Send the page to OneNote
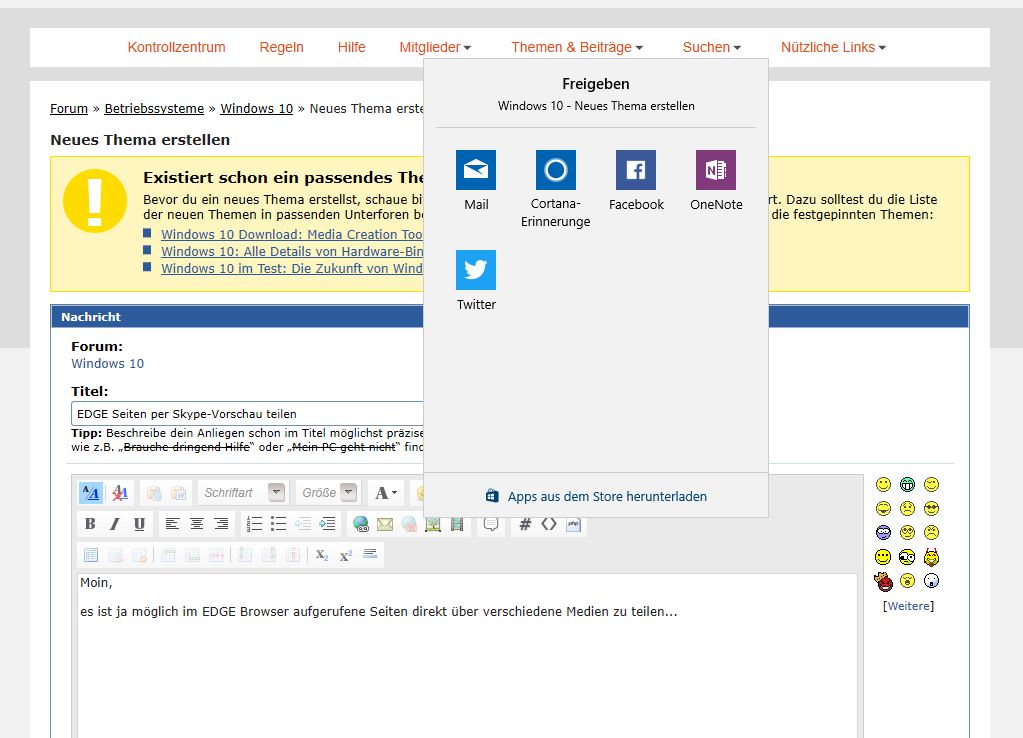 716,170
